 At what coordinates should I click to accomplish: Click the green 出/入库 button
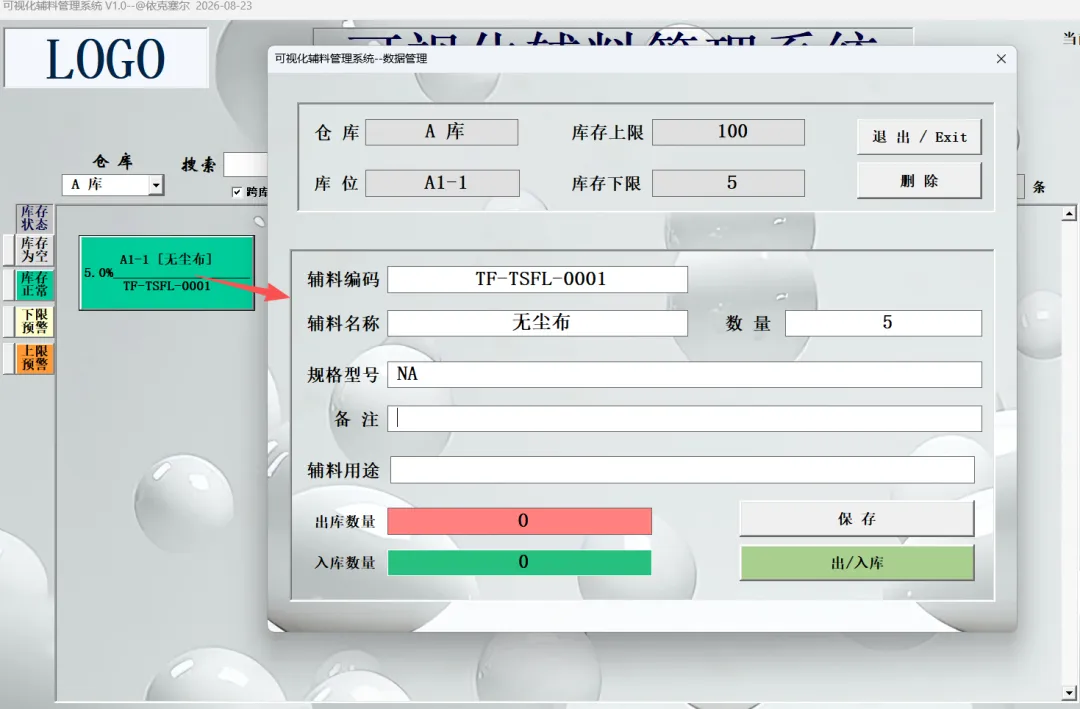(x=857, y=563)
